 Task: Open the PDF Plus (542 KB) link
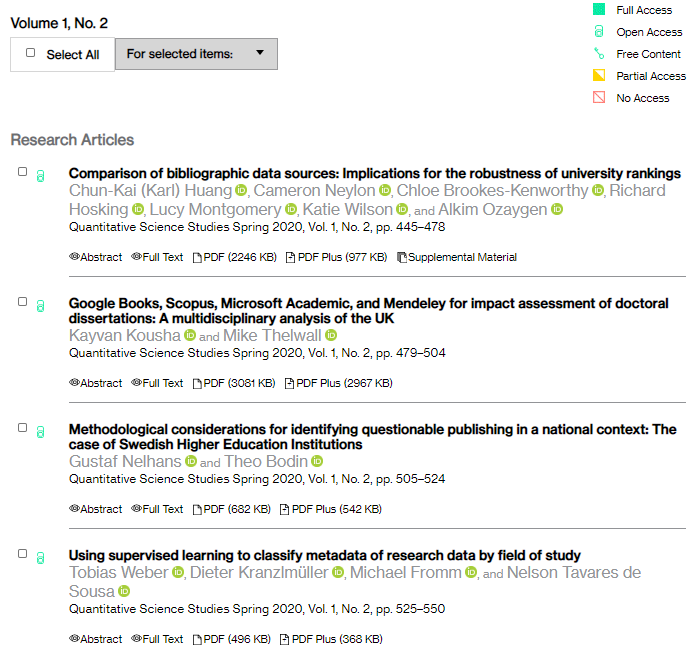331,509
